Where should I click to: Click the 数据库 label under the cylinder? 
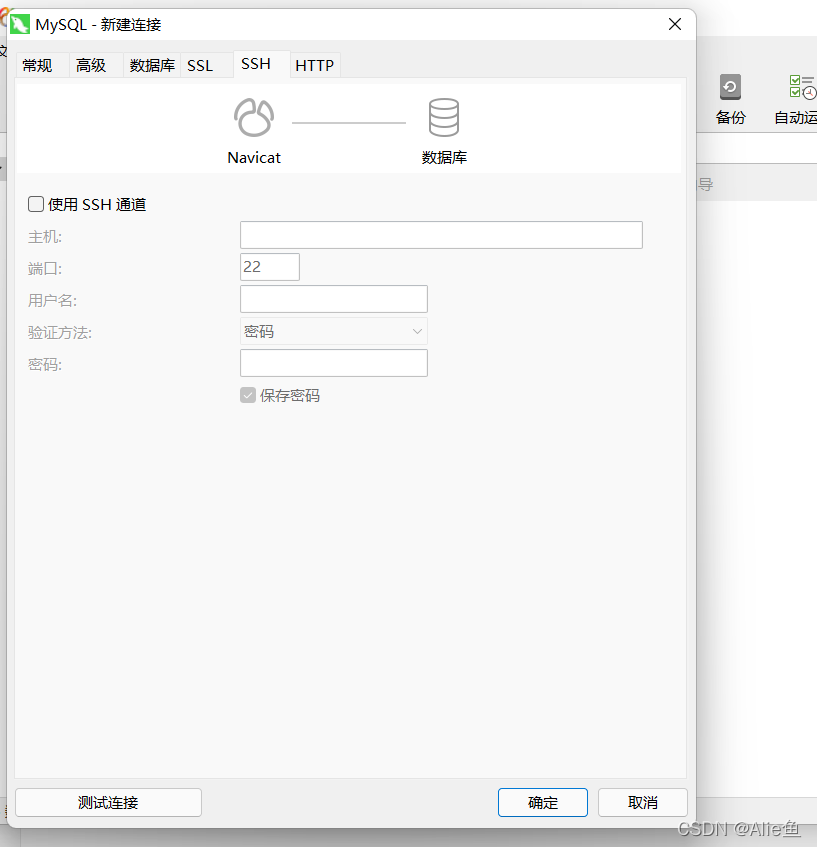point(444,158)
